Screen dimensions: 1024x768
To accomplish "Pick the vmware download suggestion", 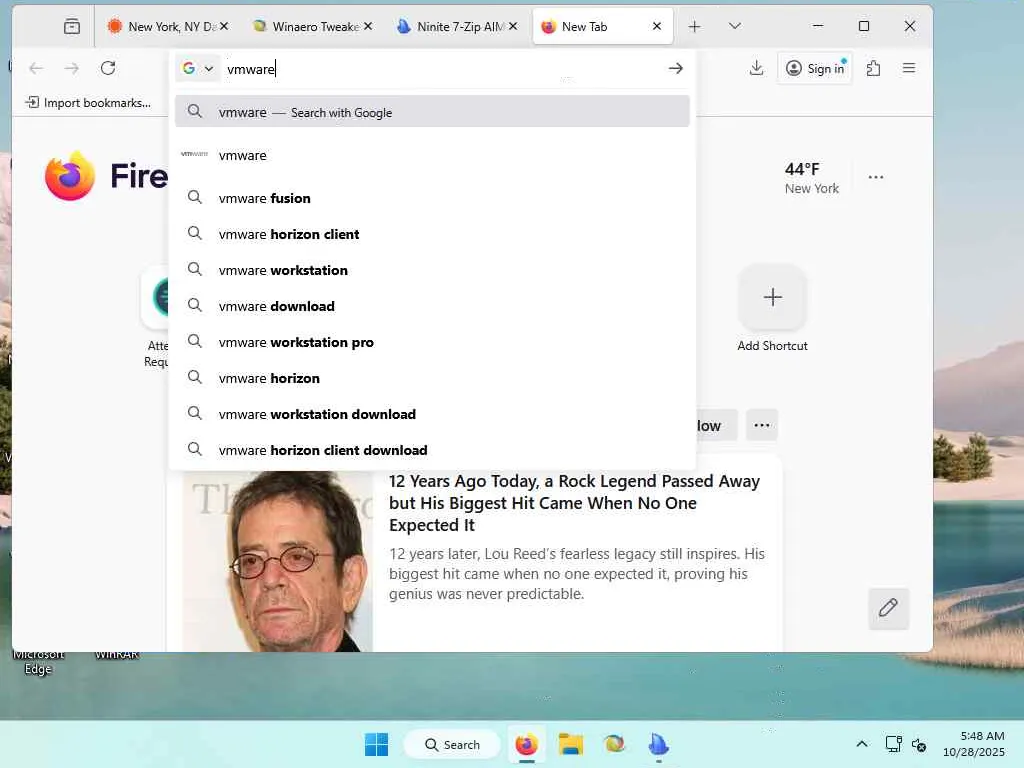I will coord(432,306).
